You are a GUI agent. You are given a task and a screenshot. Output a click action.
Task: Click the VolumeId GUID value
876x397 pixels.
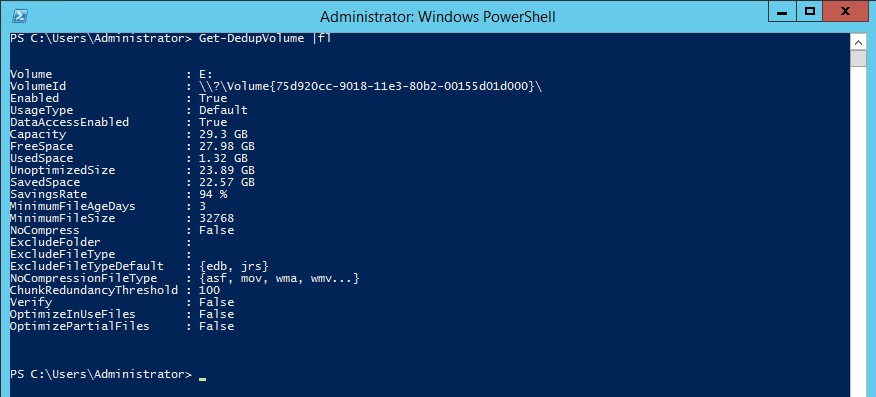pyautogui.click(x=371, y=87)
